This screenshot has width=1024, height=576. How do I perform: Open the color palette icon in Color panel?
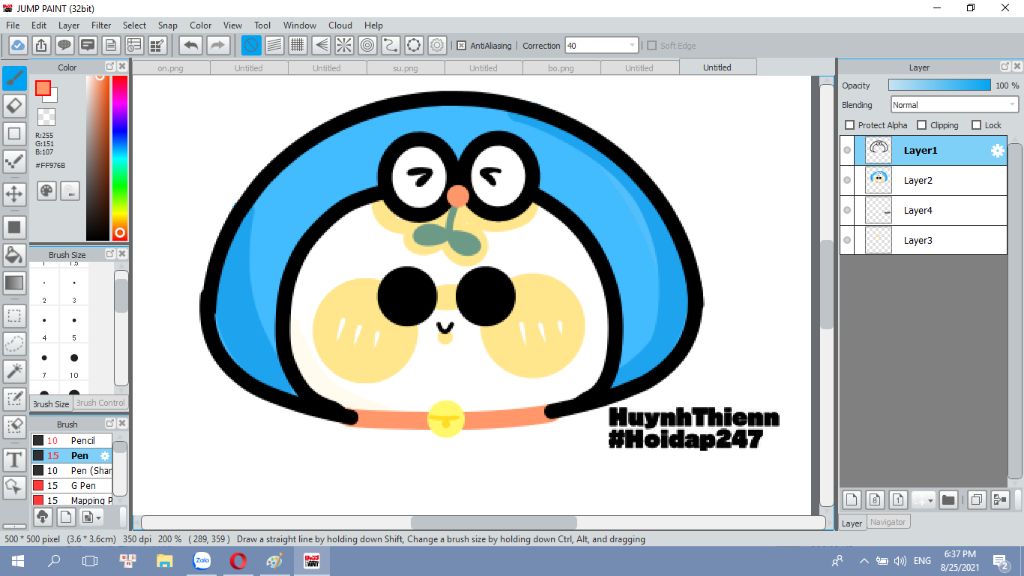pos(46,191)
